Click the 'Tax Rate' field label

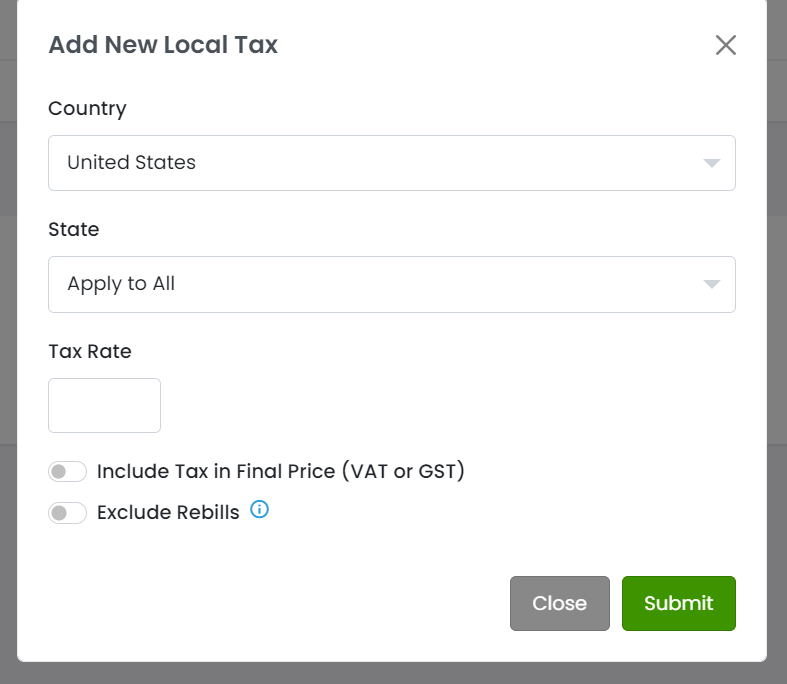90,351
